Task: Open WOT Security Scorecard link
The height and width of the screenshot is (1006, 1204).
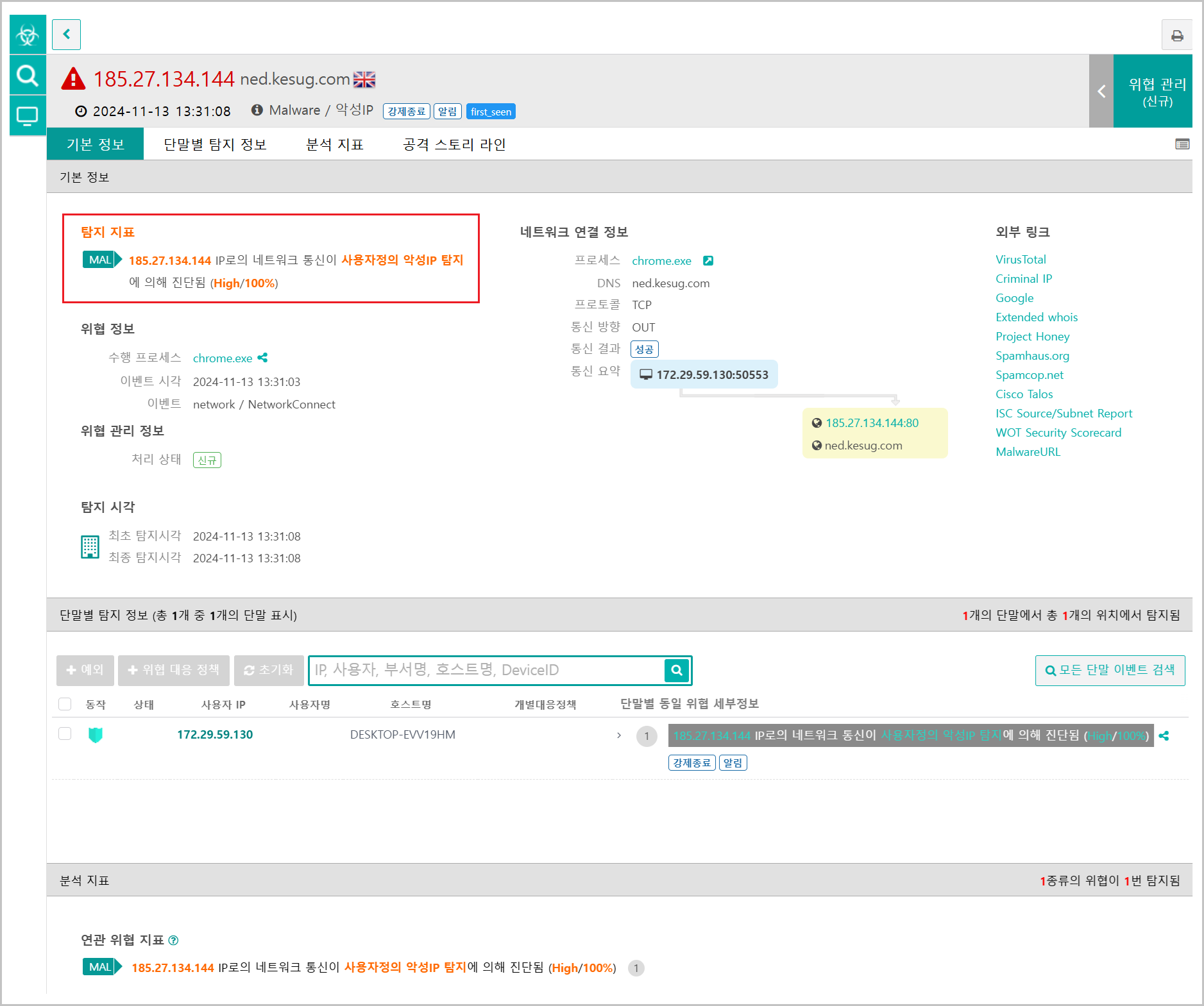Action: (x=1058, y=433)
